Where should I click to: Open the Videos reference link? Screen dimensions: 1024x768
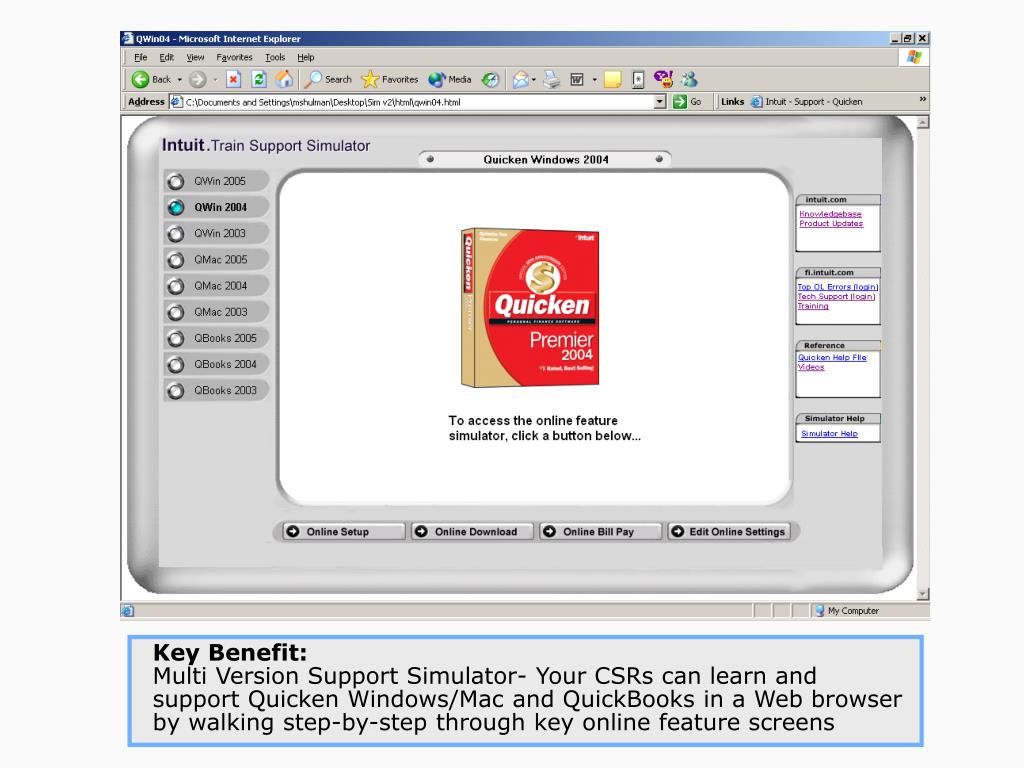[x=810, y=367]
